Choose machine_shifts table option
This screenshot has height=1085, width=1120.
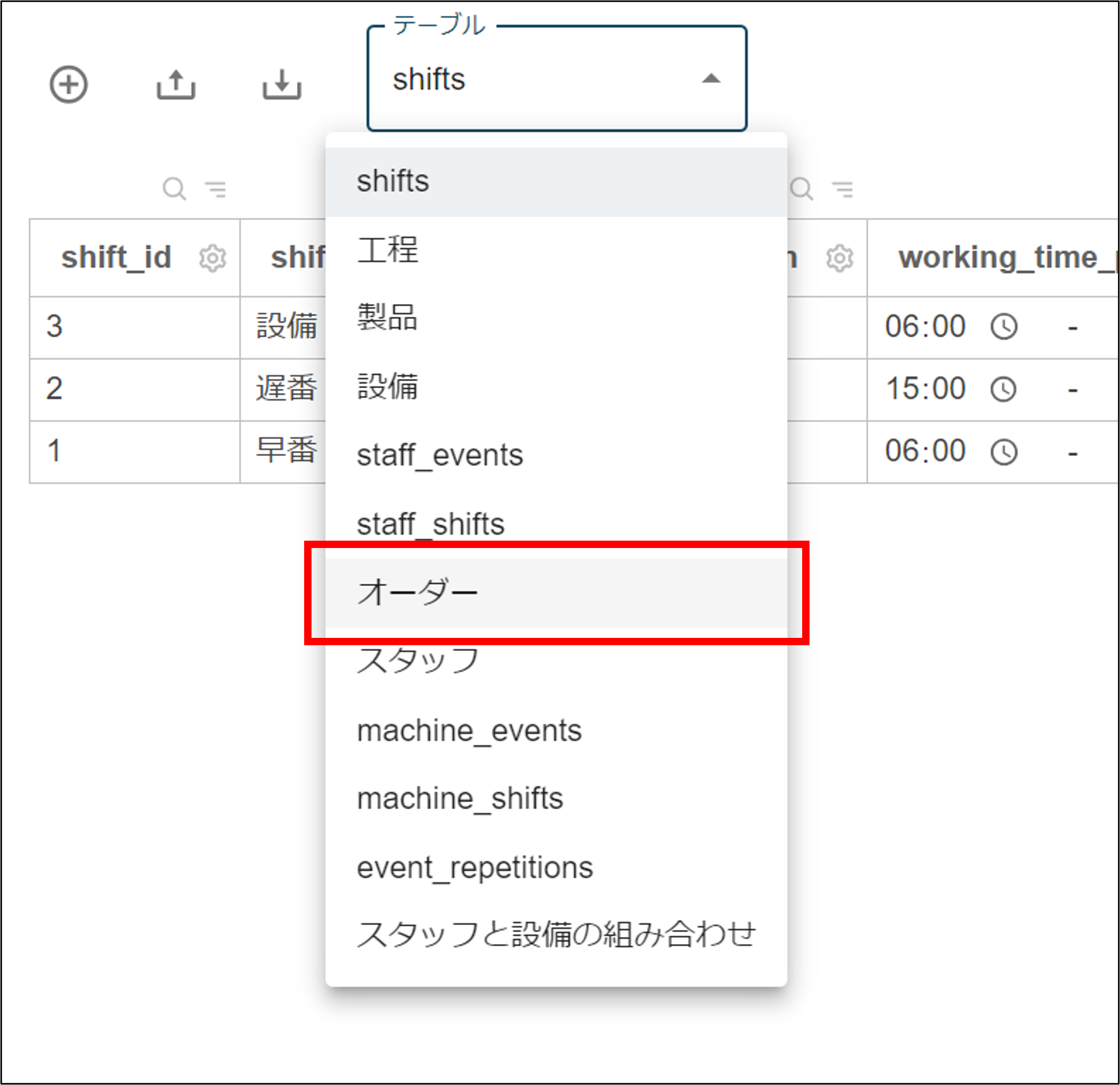pos(556,799)
